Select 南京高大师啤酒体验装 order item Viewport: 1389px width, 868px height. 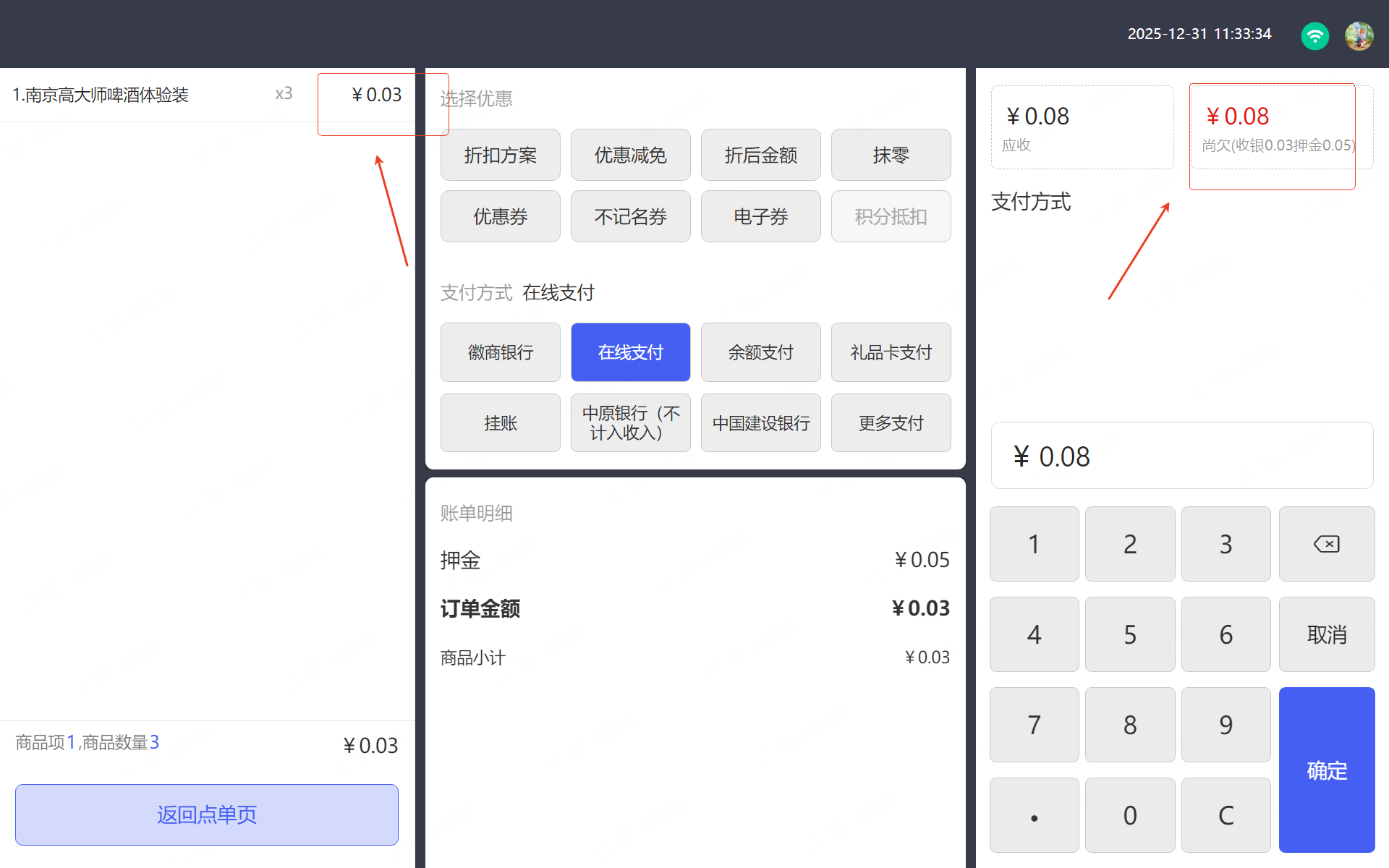point(101,95)
